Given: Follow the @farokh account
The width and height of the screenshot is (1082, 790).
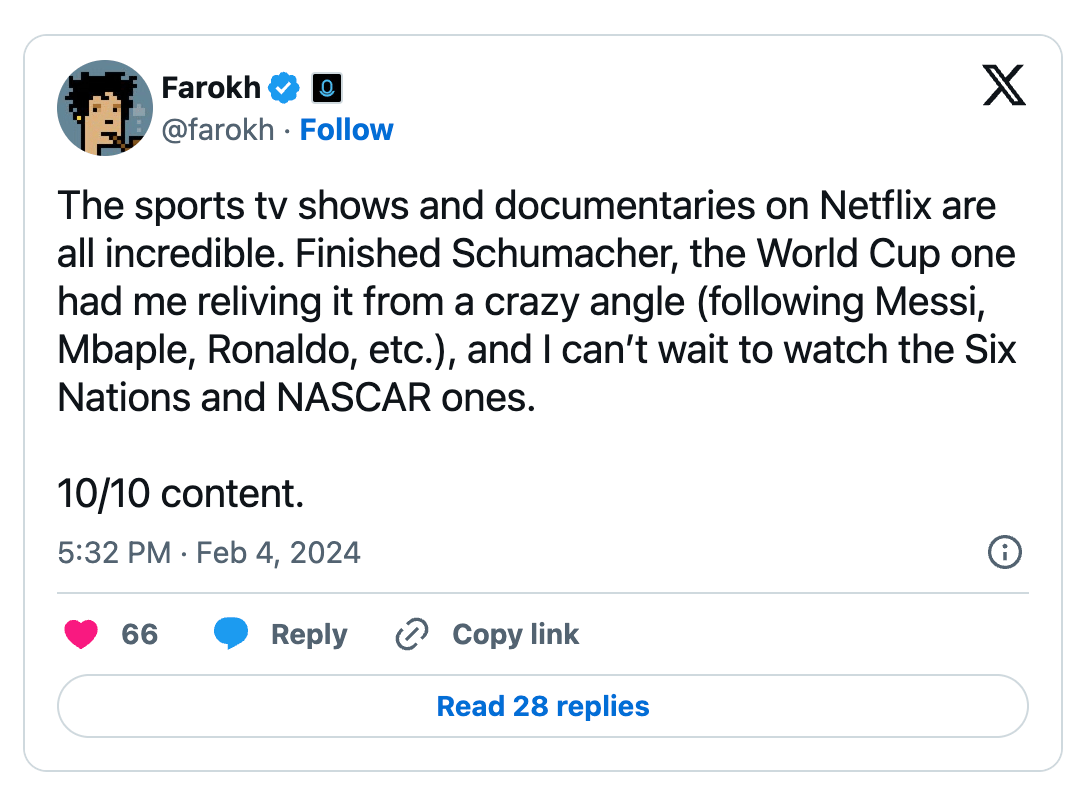Looking at the screenshot, I should pos(347,130).
